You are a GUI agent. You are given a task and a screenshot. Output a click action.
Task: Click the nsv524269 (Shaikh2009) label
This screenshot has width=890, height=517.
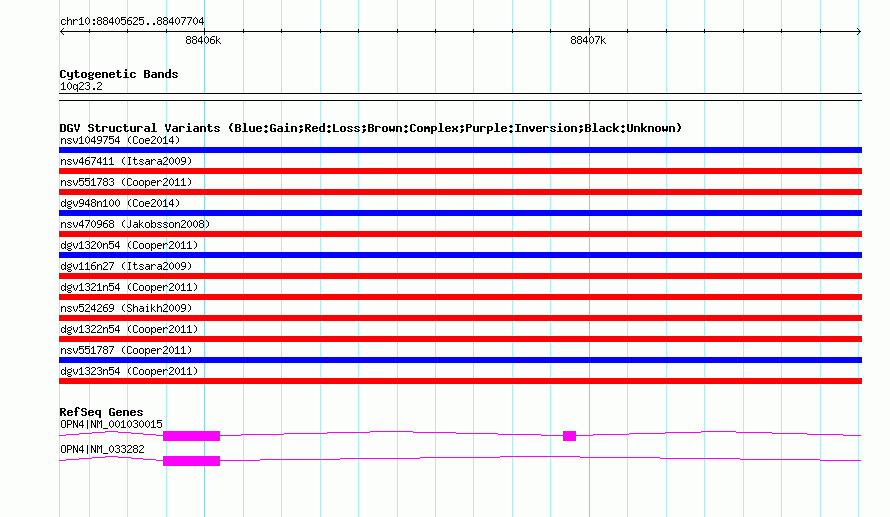click(126, 308)
